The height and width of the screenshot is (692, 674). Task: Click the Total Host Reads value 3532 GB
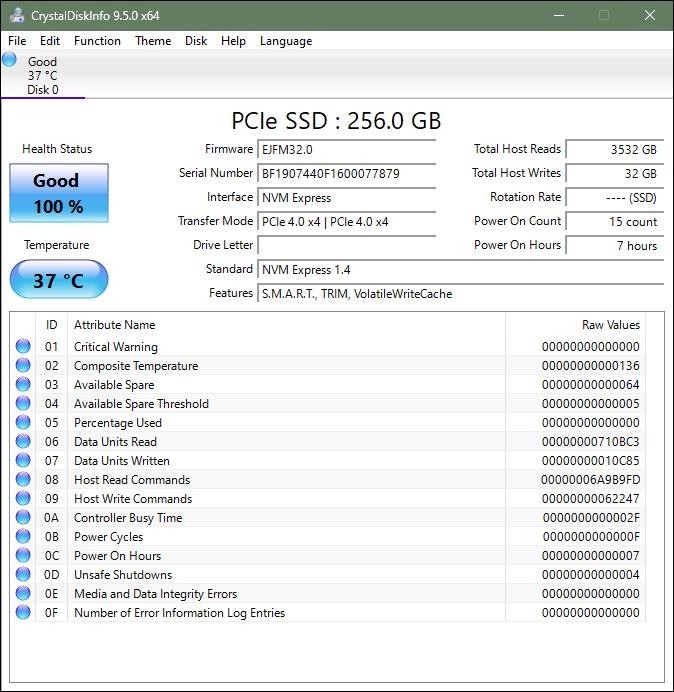(614, 150)
